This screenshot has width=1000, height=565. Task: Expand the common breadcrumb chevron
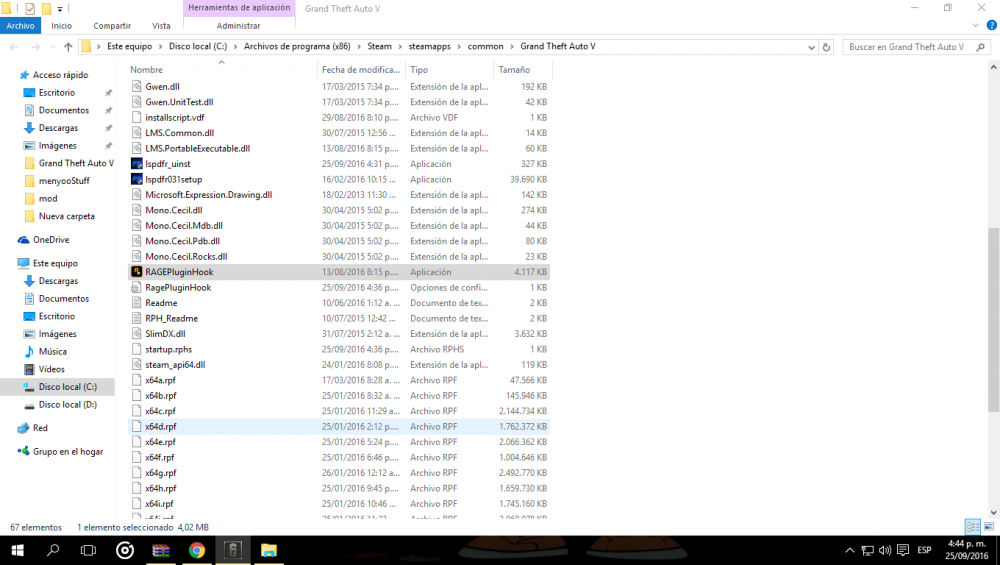pyautogui.click(x=511, y=47)
